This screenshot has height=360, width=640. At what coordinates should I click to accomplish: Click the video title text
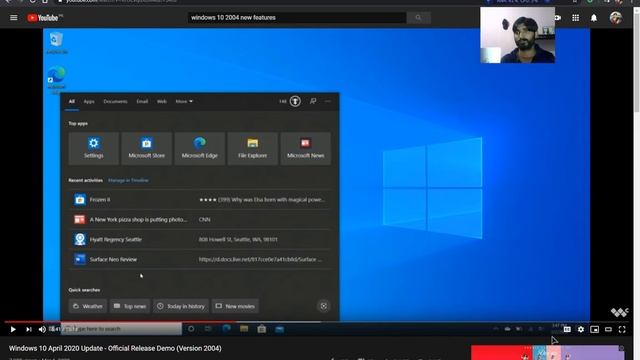115,349
